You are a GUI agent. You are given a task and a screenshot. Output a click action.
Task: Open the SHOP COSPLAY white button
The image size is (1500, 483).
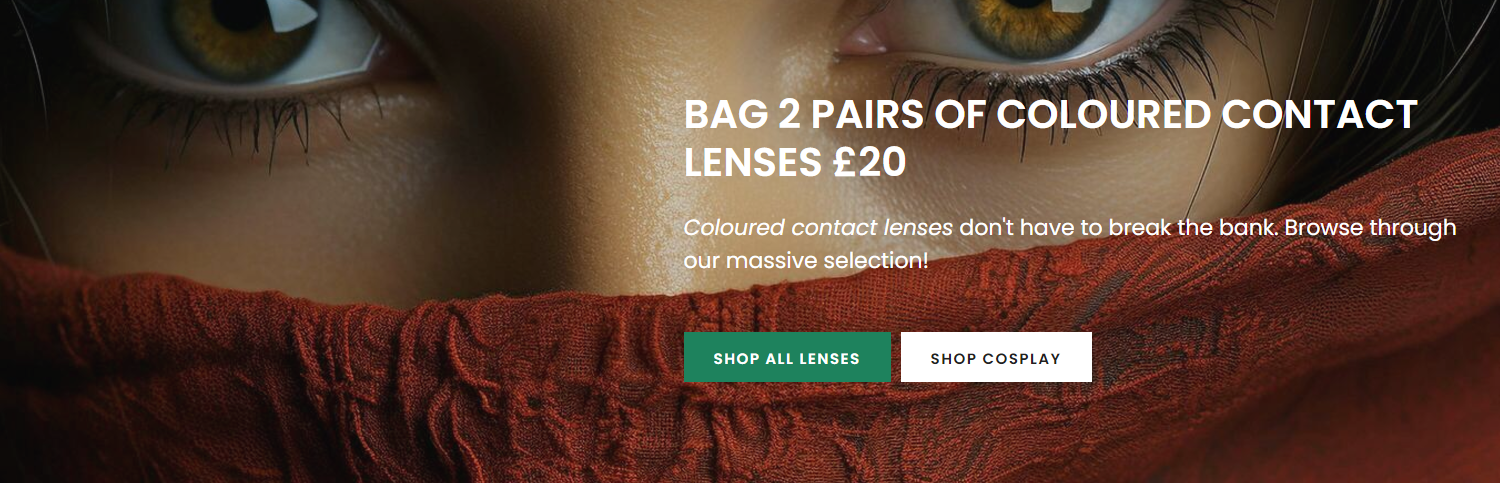[x=996, y=357]
